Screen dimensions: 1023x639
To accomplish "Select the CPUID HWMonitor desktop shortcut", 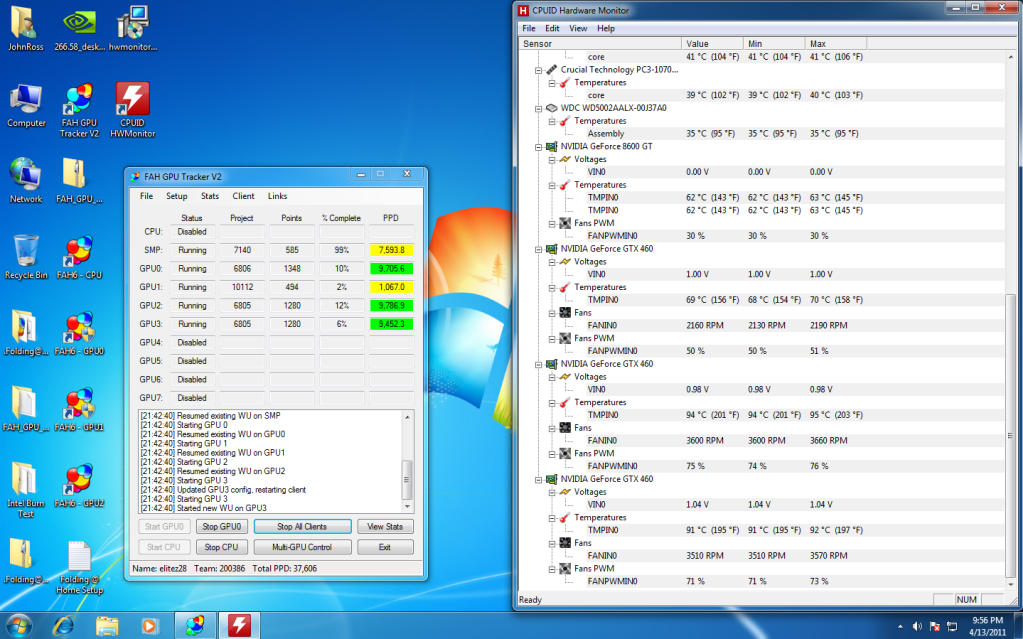I will click(x=132, y=110).
